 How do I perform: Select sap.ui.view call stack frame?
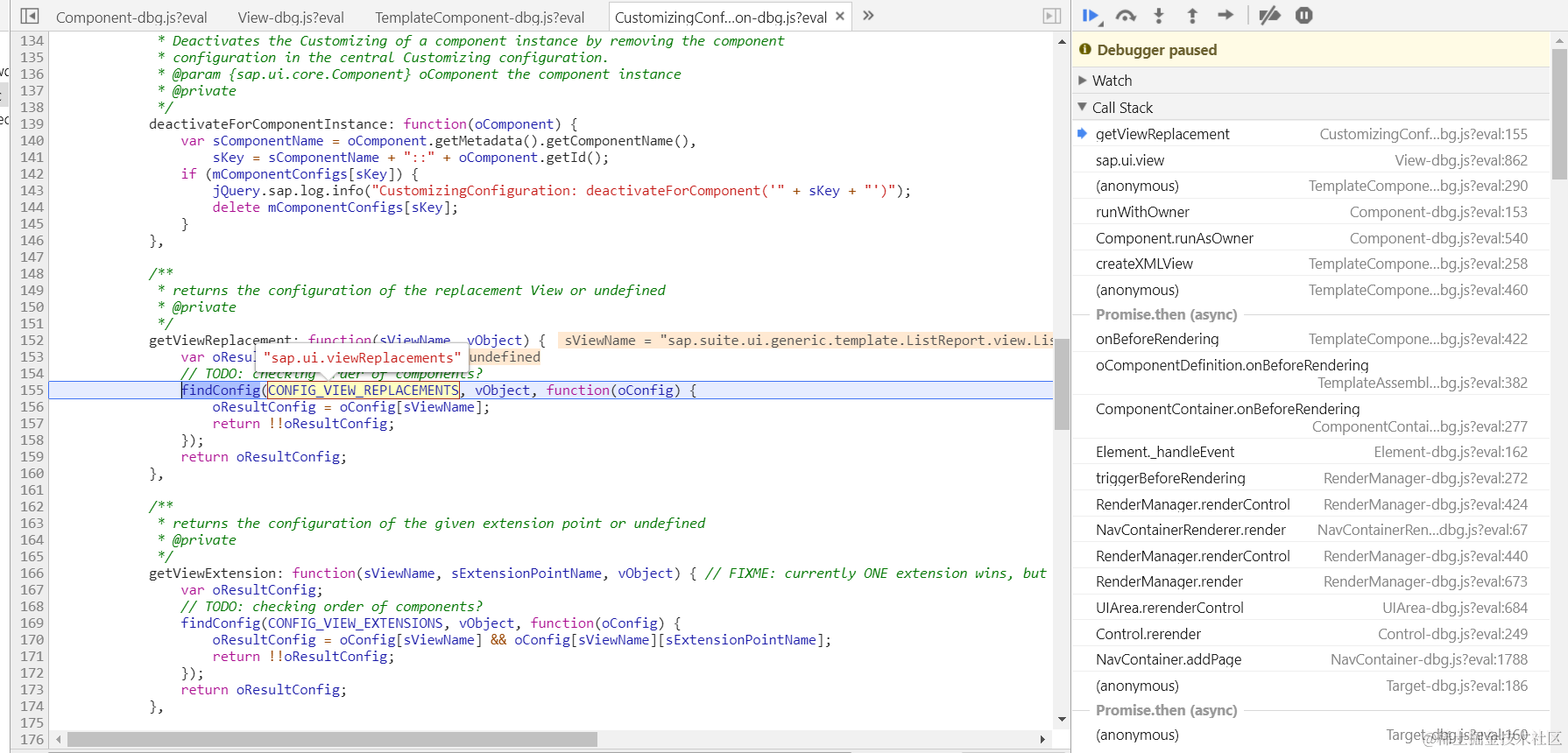1311,160
